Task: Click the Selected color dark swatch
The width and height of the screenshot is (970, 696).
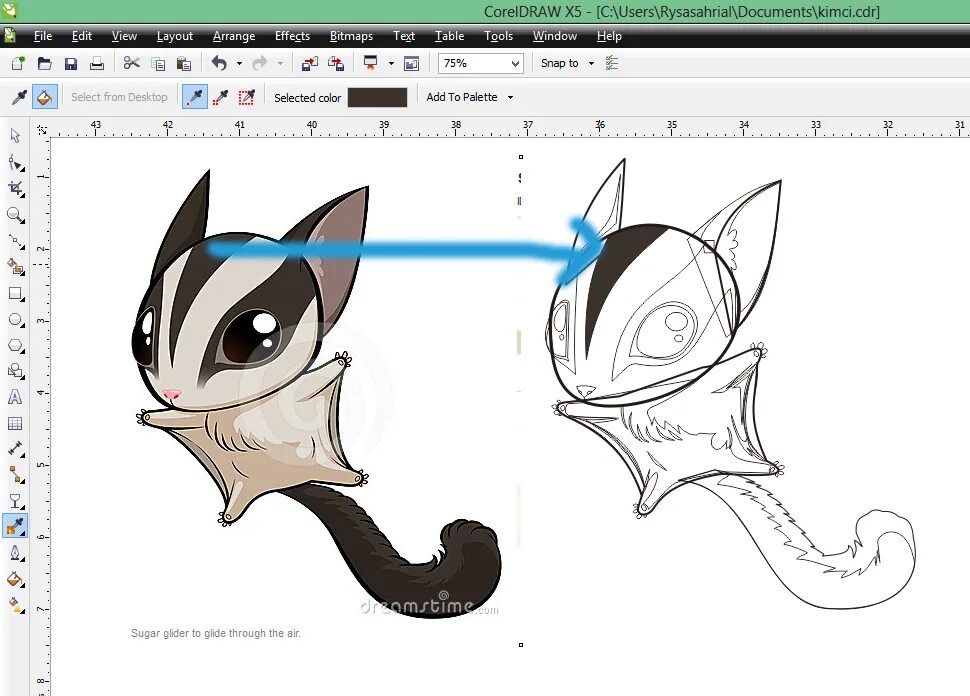Action: tap(377, 97)
